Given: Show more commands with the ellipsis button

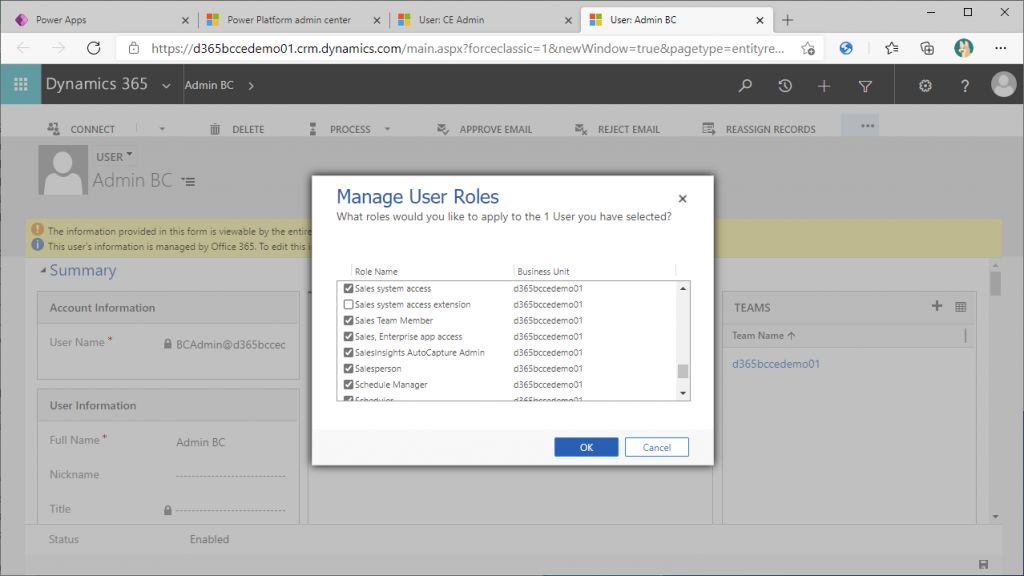Looking at the screenshot, I should [867, 125].
